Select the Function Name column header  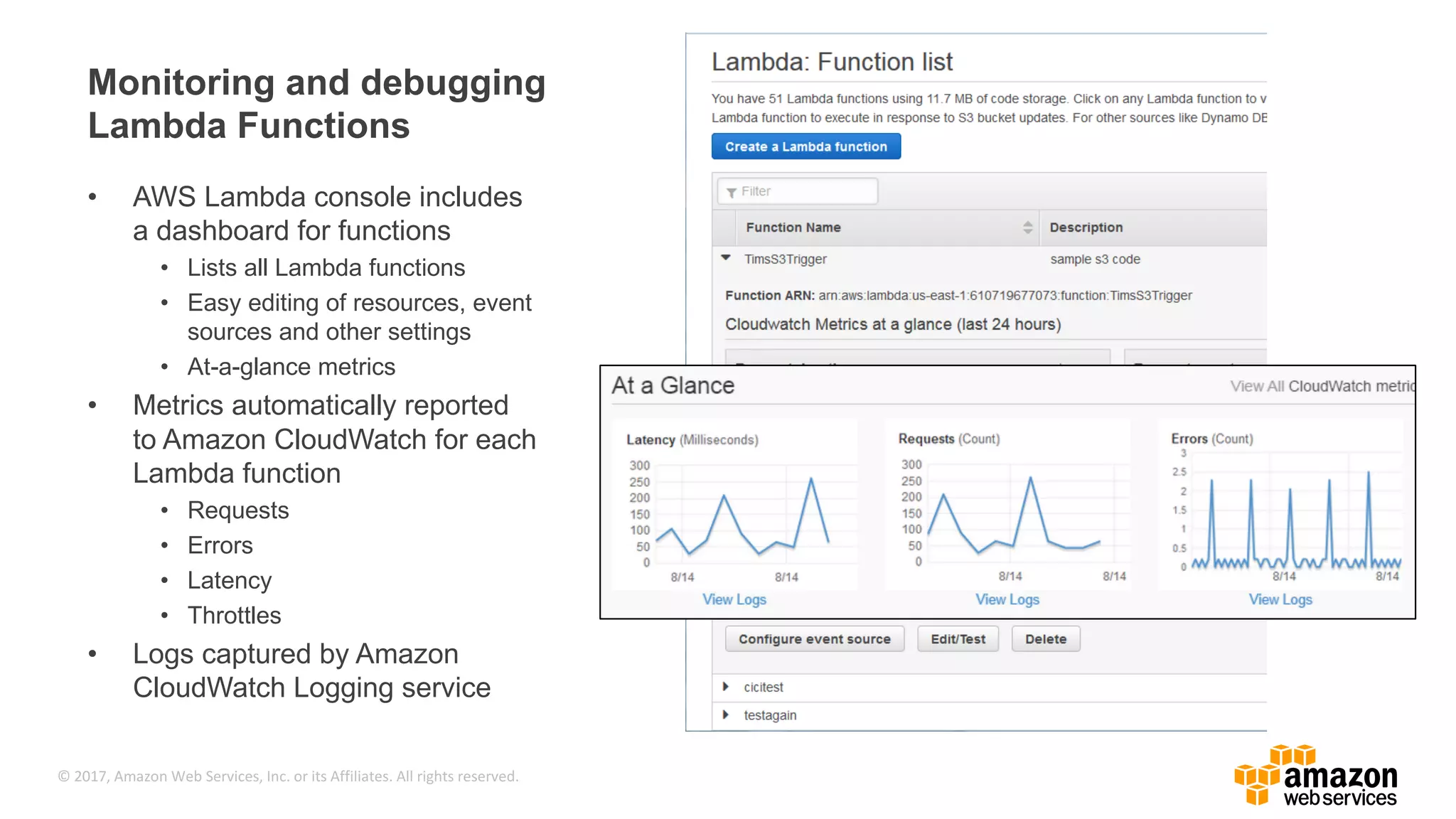pos(887,227)
